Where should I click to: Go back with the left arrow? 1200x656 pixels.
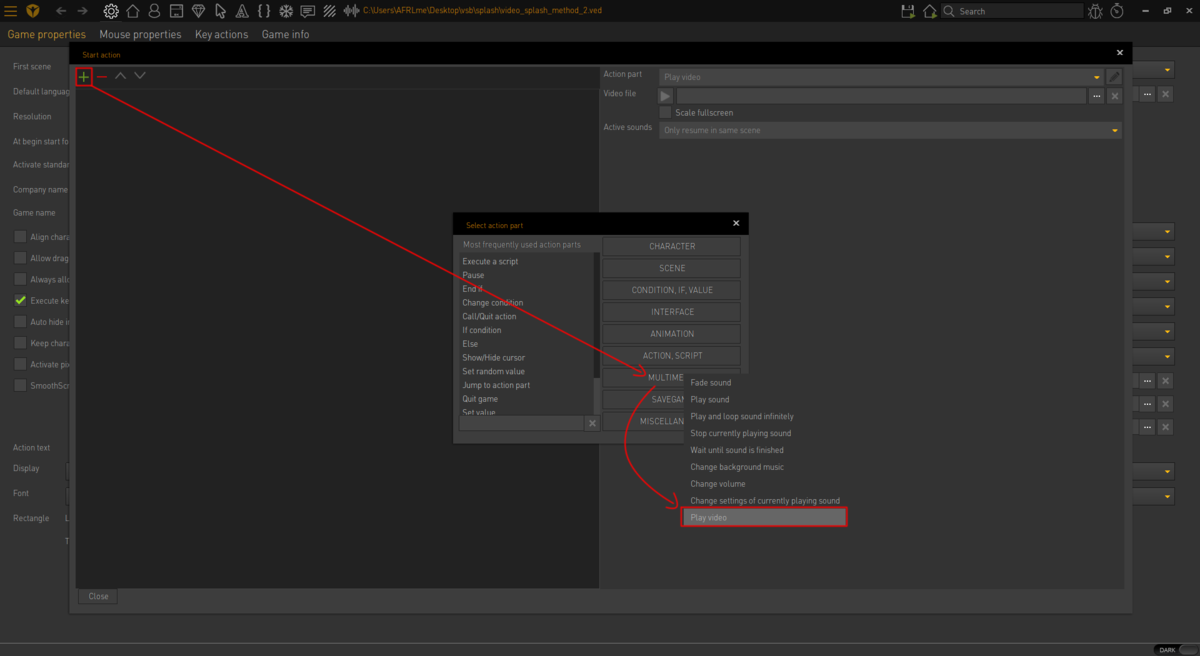pyautogui.click(x=61, y=11)
